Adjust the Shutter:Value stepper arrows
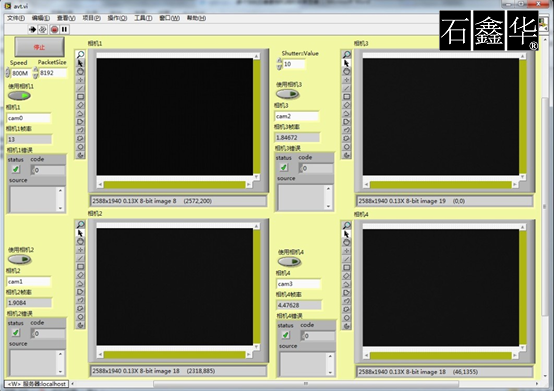The width and height of the screenshot is (554, 391). [x=279, y=64]
